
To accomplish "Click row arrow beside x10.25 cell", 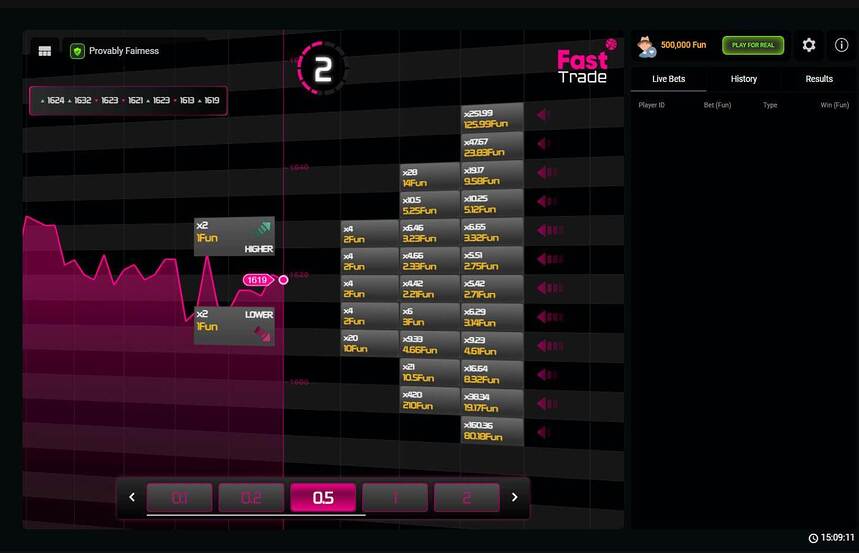I will [x=547, y=201].
